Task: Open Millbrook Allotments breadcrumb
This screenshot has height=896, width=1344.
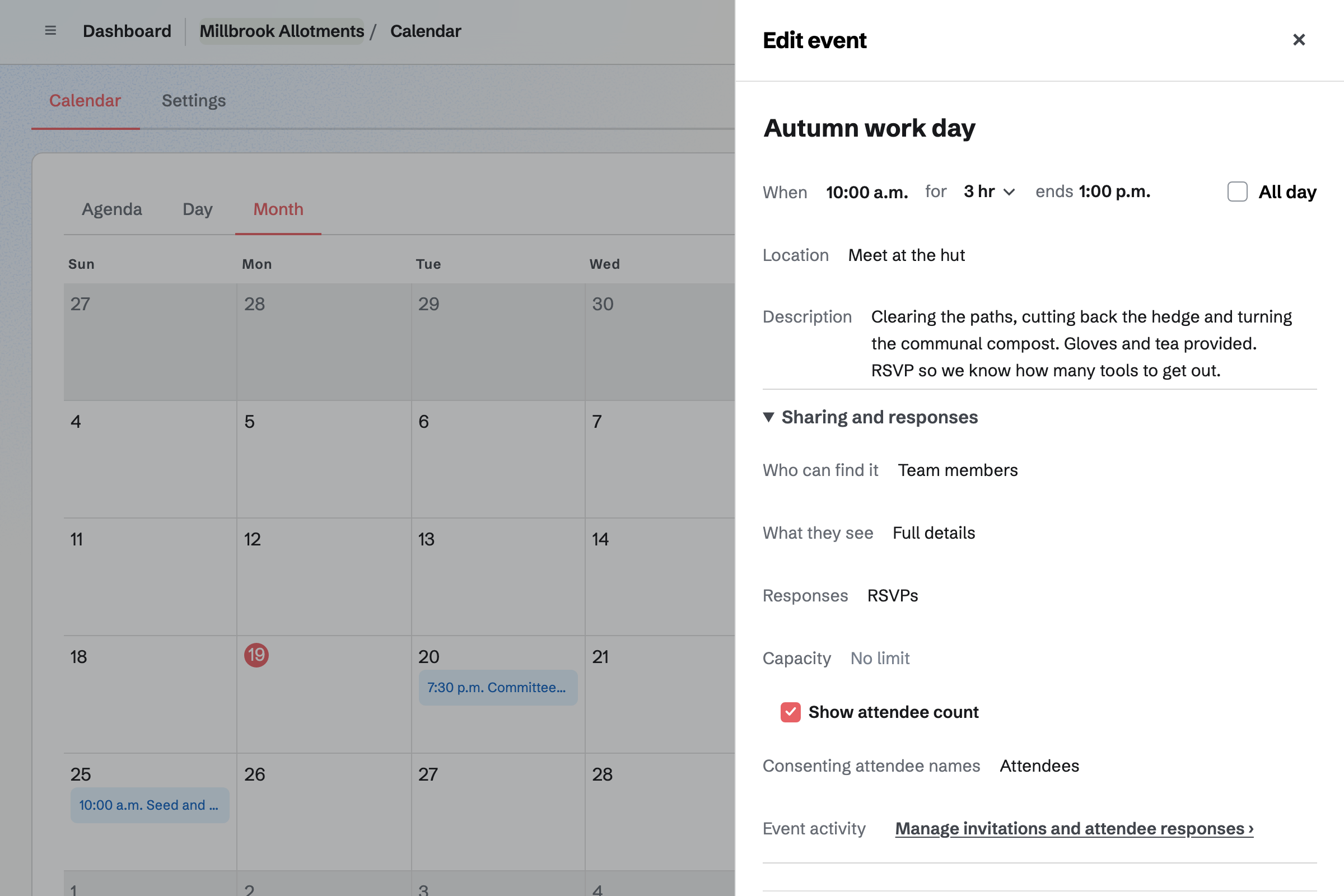Action: click(282, 31)
